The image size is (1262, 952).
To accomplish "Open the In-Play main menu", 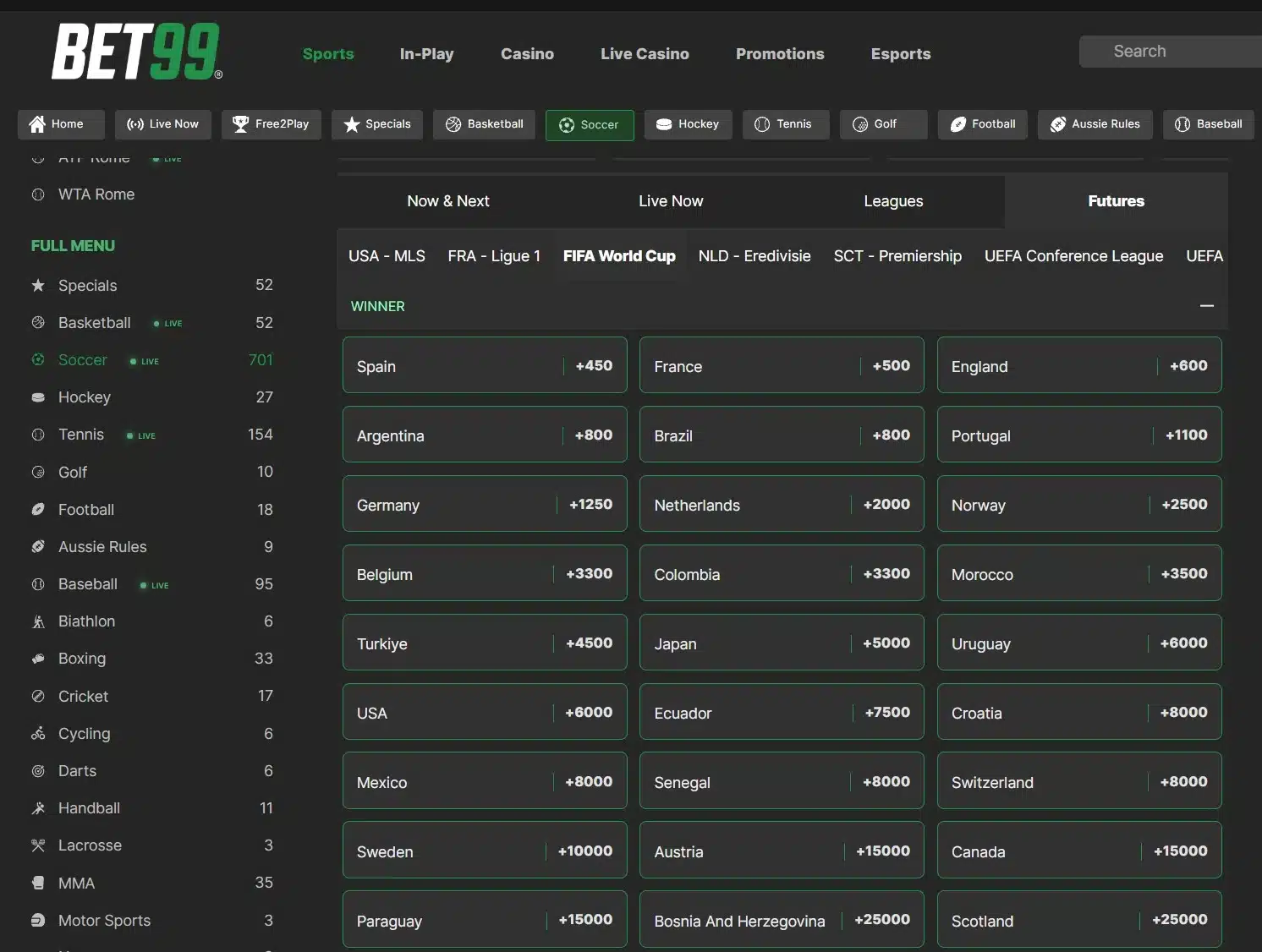I will click(x=426, y=53).
